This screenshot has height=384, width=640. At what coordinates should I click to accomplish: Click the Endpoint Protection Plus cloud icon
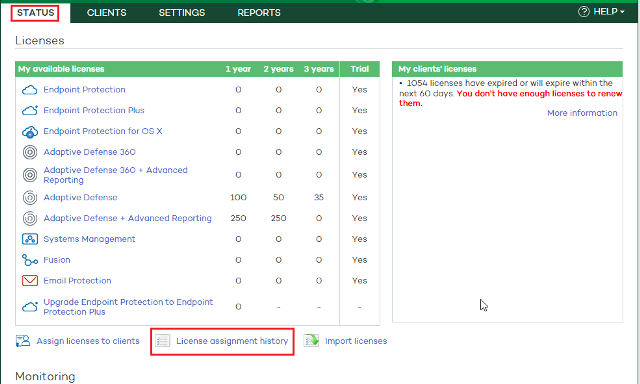point(29,110)
